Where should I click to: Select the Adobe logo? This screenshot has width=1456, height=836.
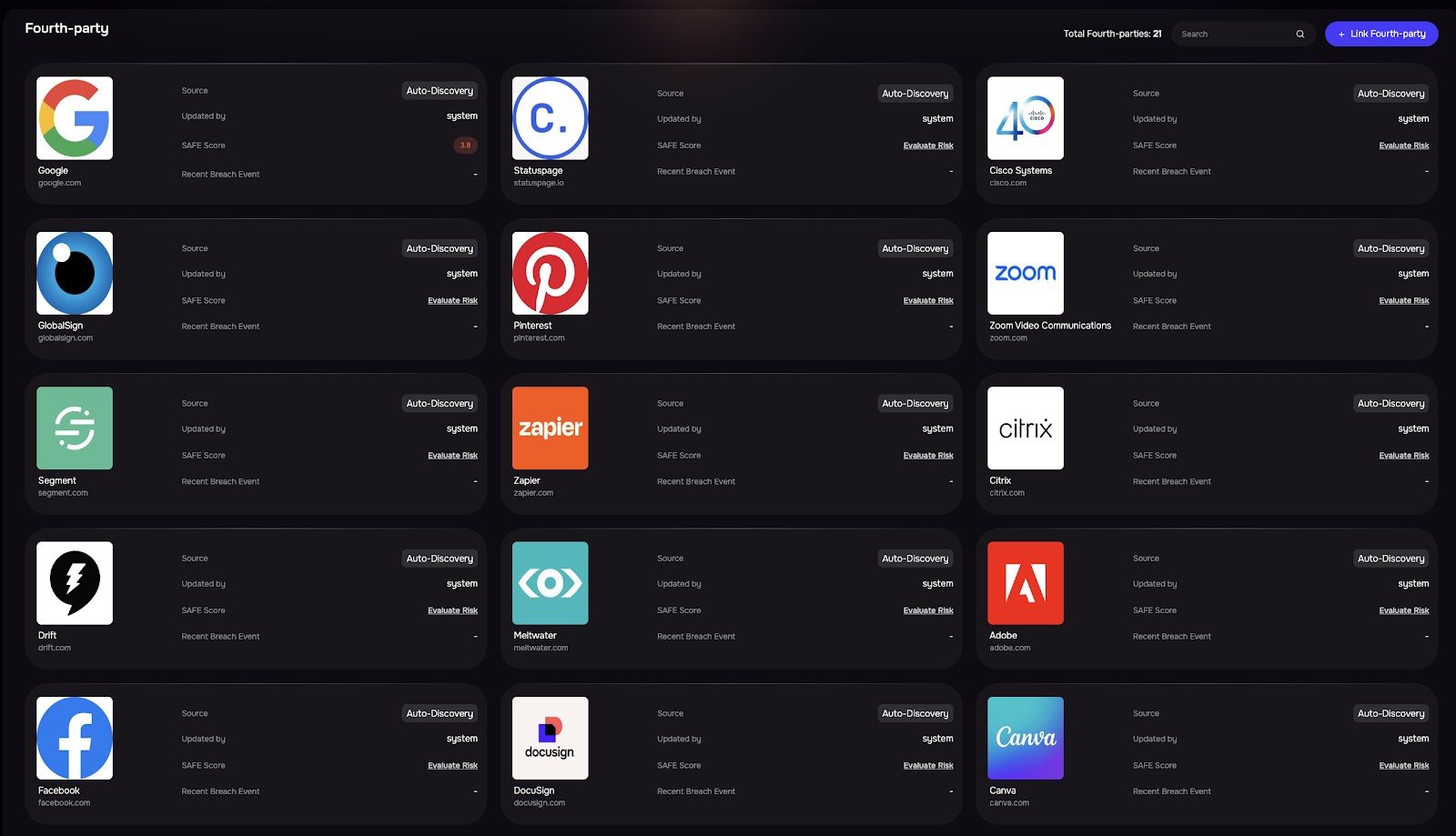point(1026,583)
